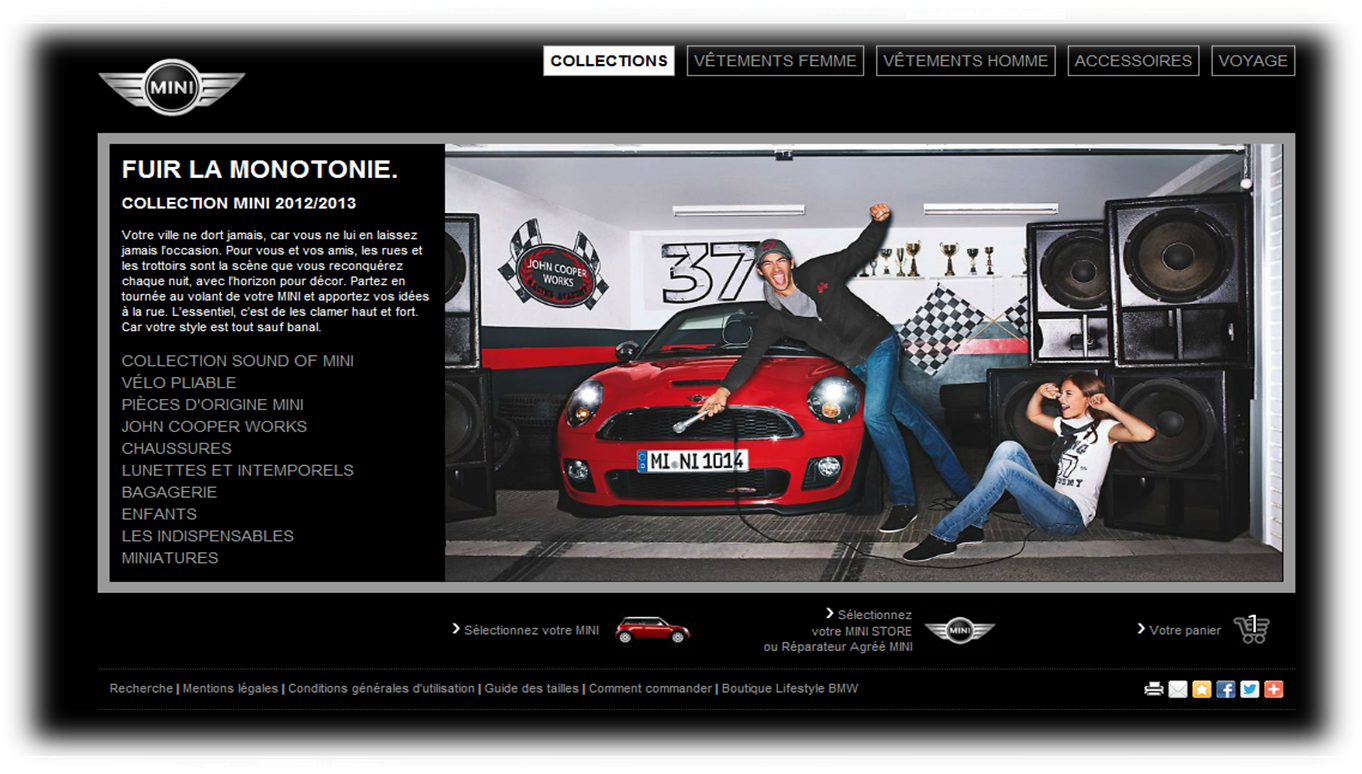Go to JOHN COOPER WORKS collection
This screenshot has height=774, width=1362.
[x=214, y=427]
